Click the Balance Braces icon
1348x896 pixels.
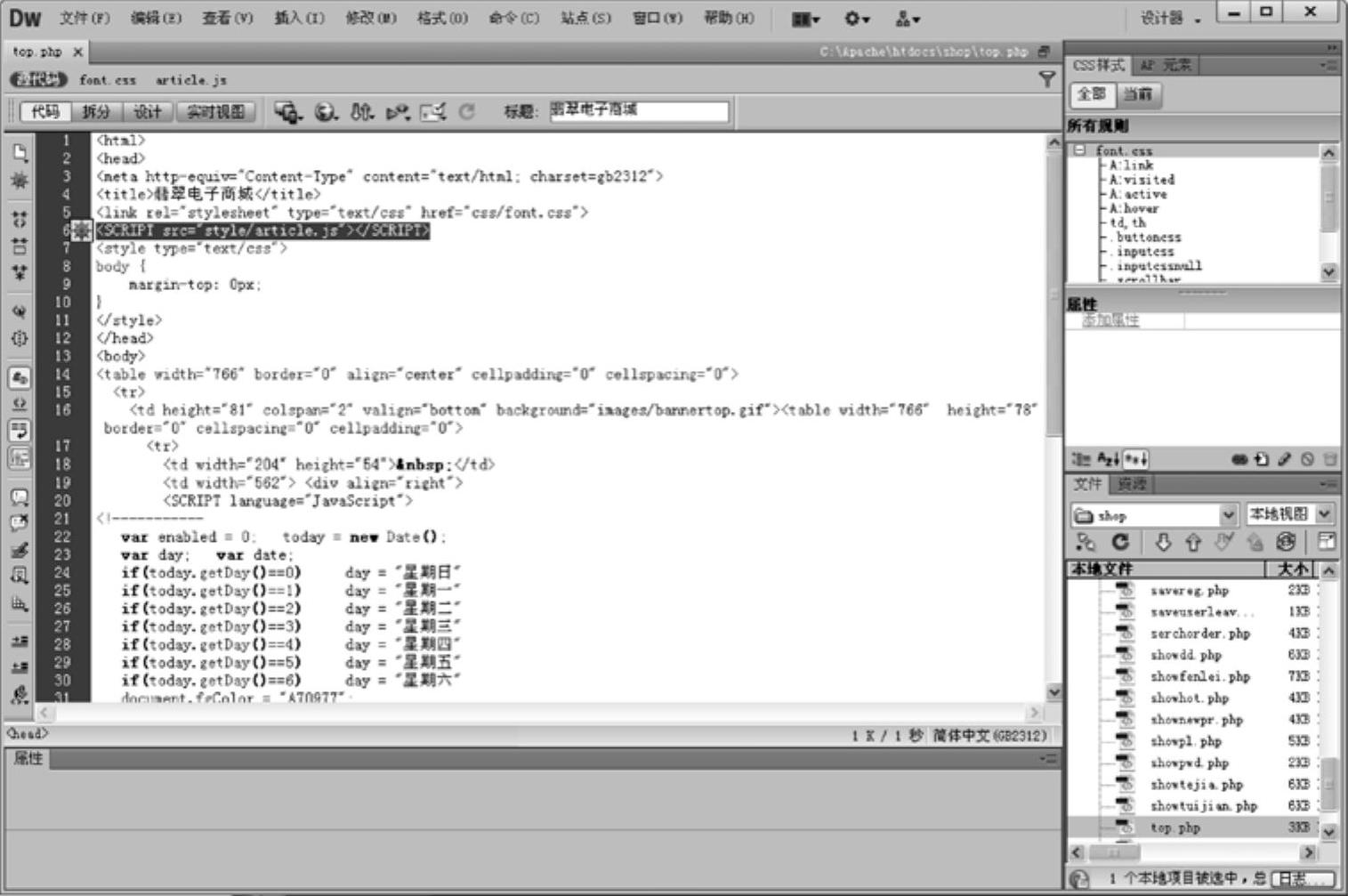(19, 339)
